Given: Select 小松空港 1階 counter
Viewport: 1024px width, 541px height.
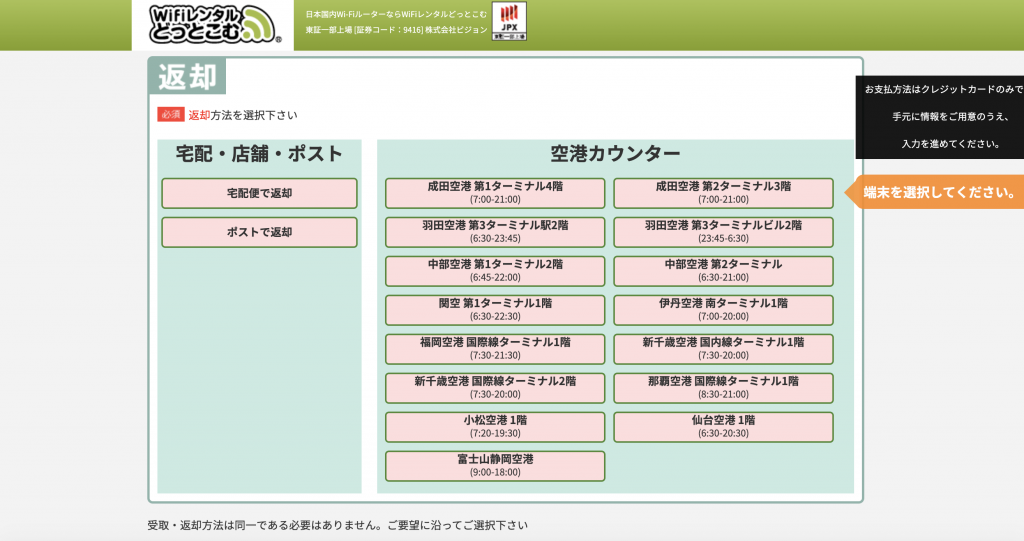Looking at the screenshot, I should pyautogui.click(x=495, y=427).
